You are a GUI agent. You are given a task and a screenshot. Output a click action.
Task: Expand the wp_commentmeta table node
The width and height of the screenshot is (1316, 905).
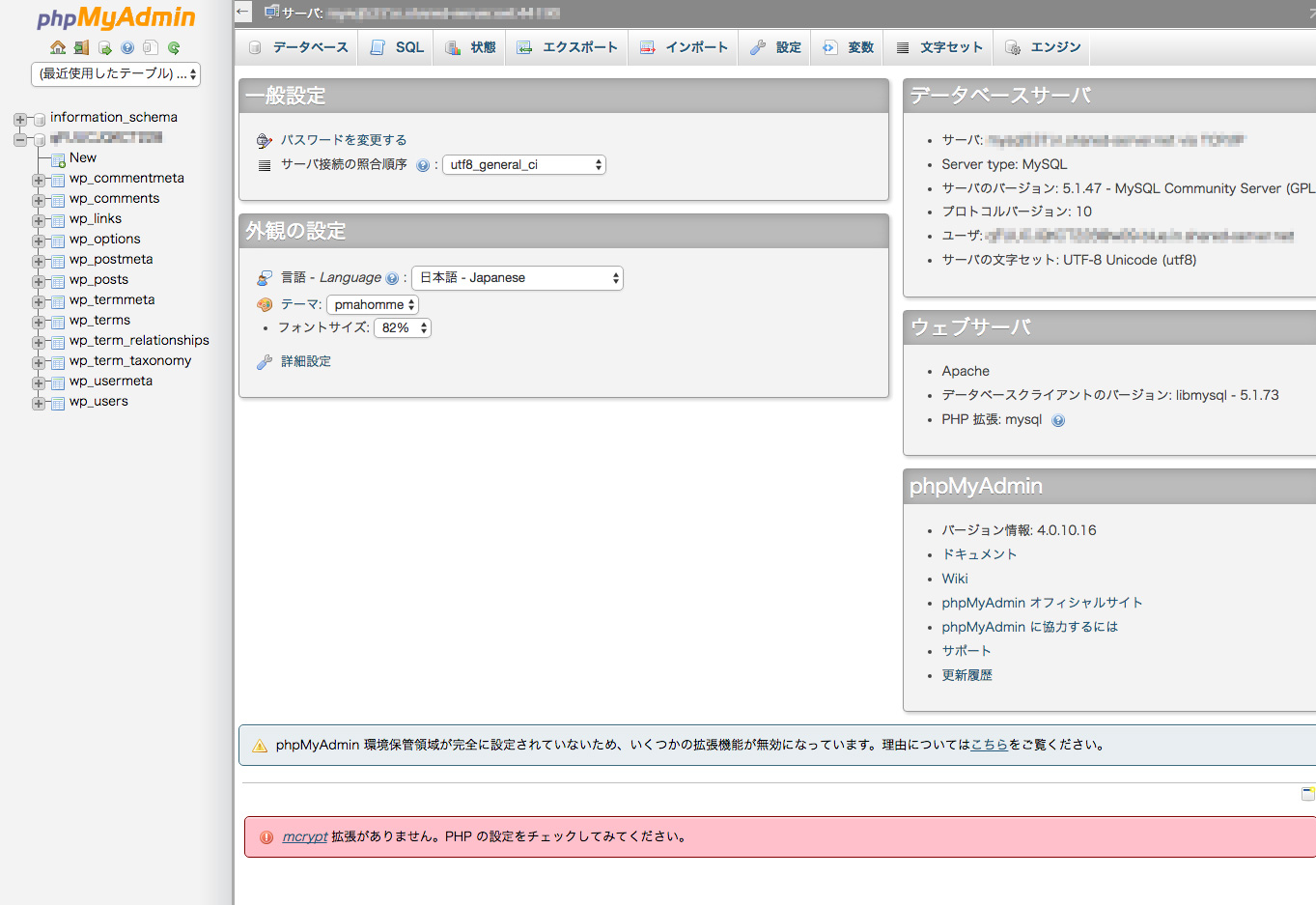(39, 181)
